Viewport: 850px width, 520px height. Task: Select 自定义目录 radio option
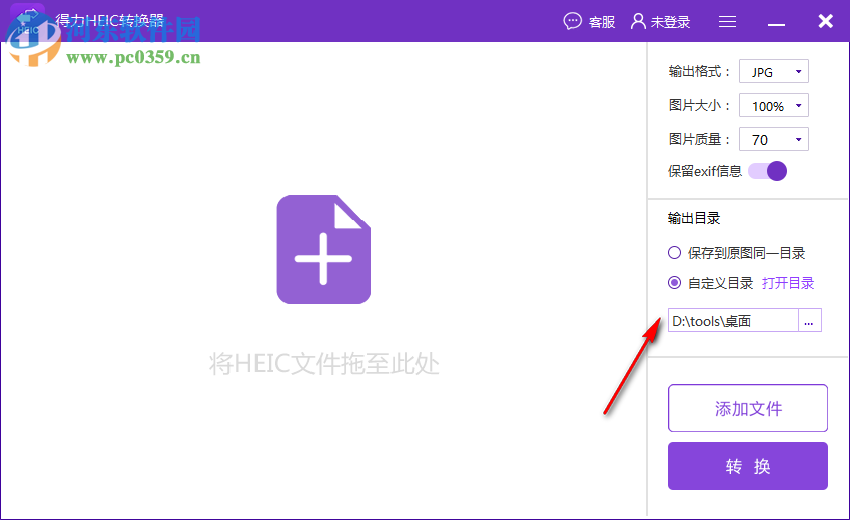coord(674,283)
